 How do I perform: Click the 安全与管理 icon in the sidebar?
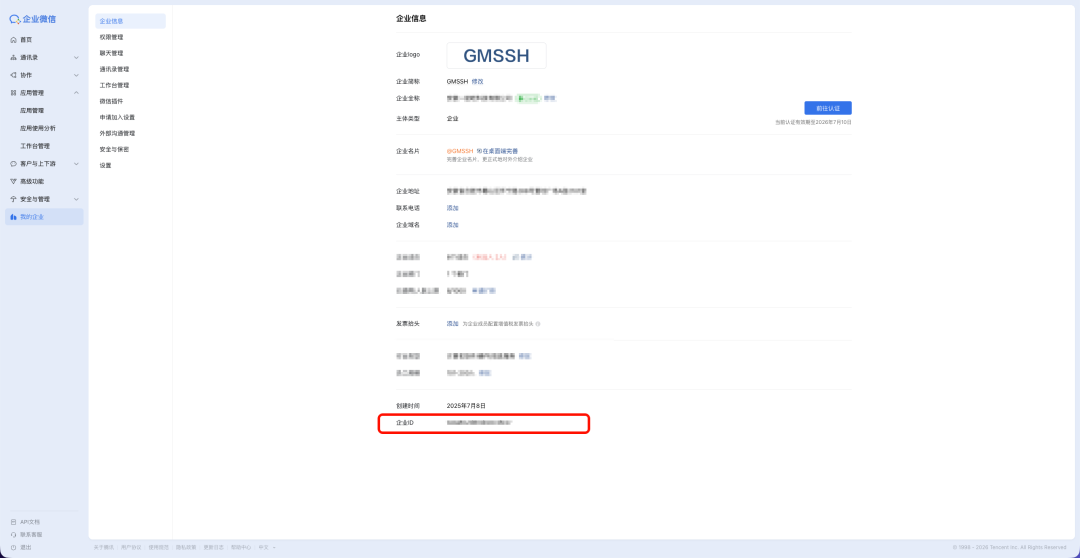[13, 199]
